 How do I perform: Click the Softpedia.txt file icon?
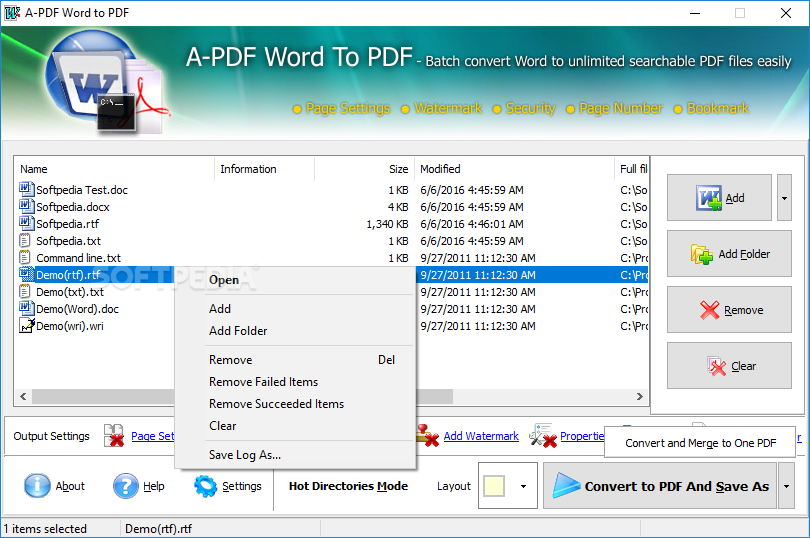point(25,240)
